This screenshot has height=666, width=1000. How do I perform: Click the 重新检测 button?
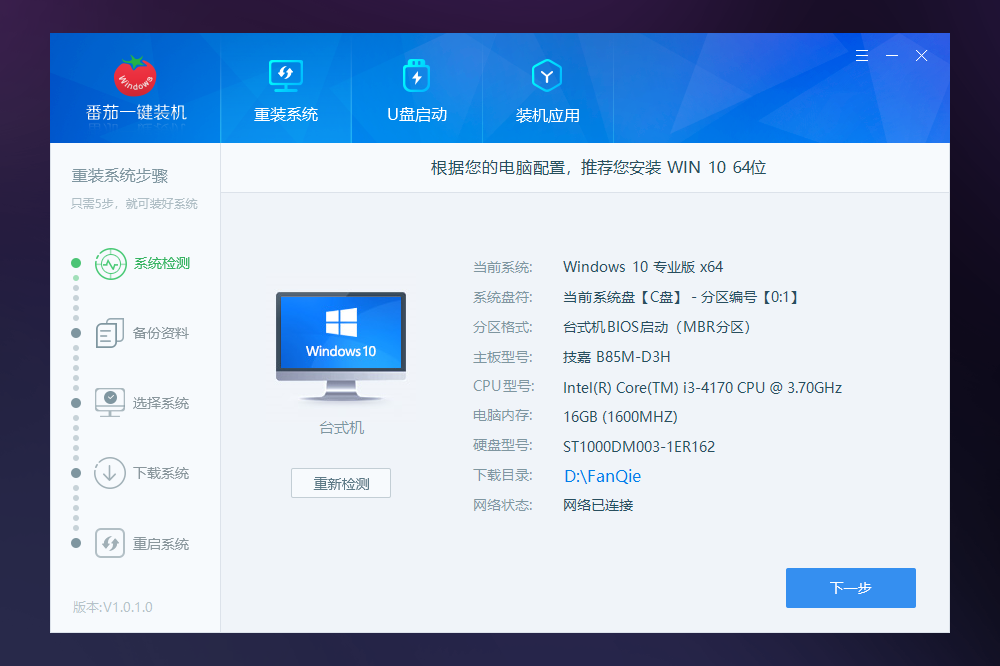click(341, 483)
